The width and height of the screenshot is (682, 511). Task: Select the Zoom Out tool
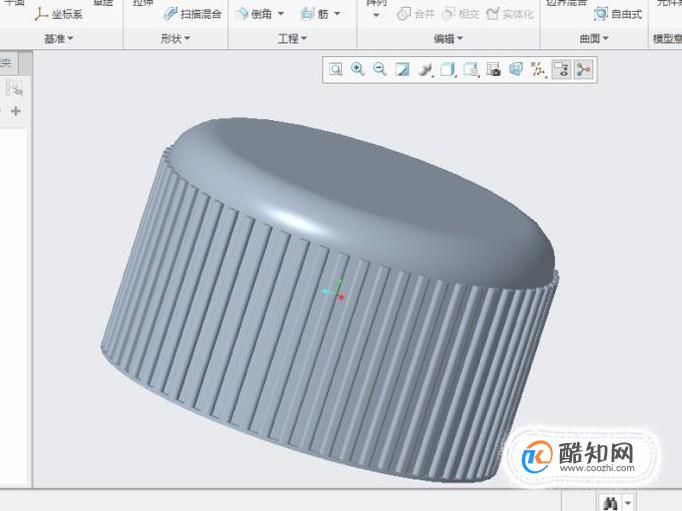tap(380, 70)
